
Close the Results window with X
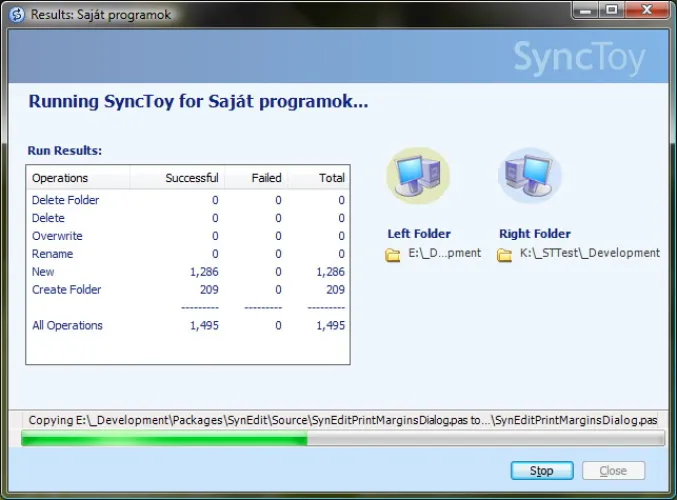click(x=646, y=10)
